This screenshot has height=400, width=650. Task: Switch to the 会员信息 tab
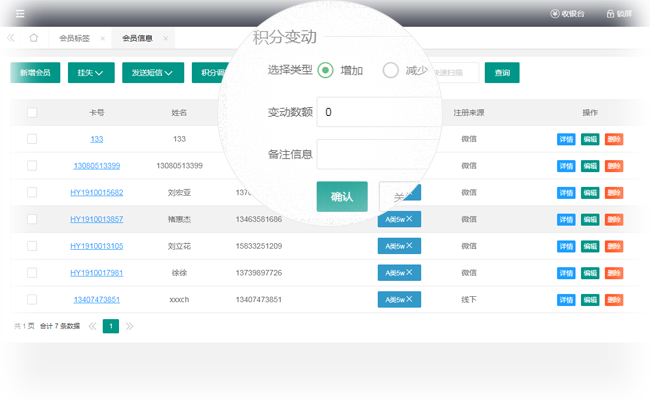point(138,39)
